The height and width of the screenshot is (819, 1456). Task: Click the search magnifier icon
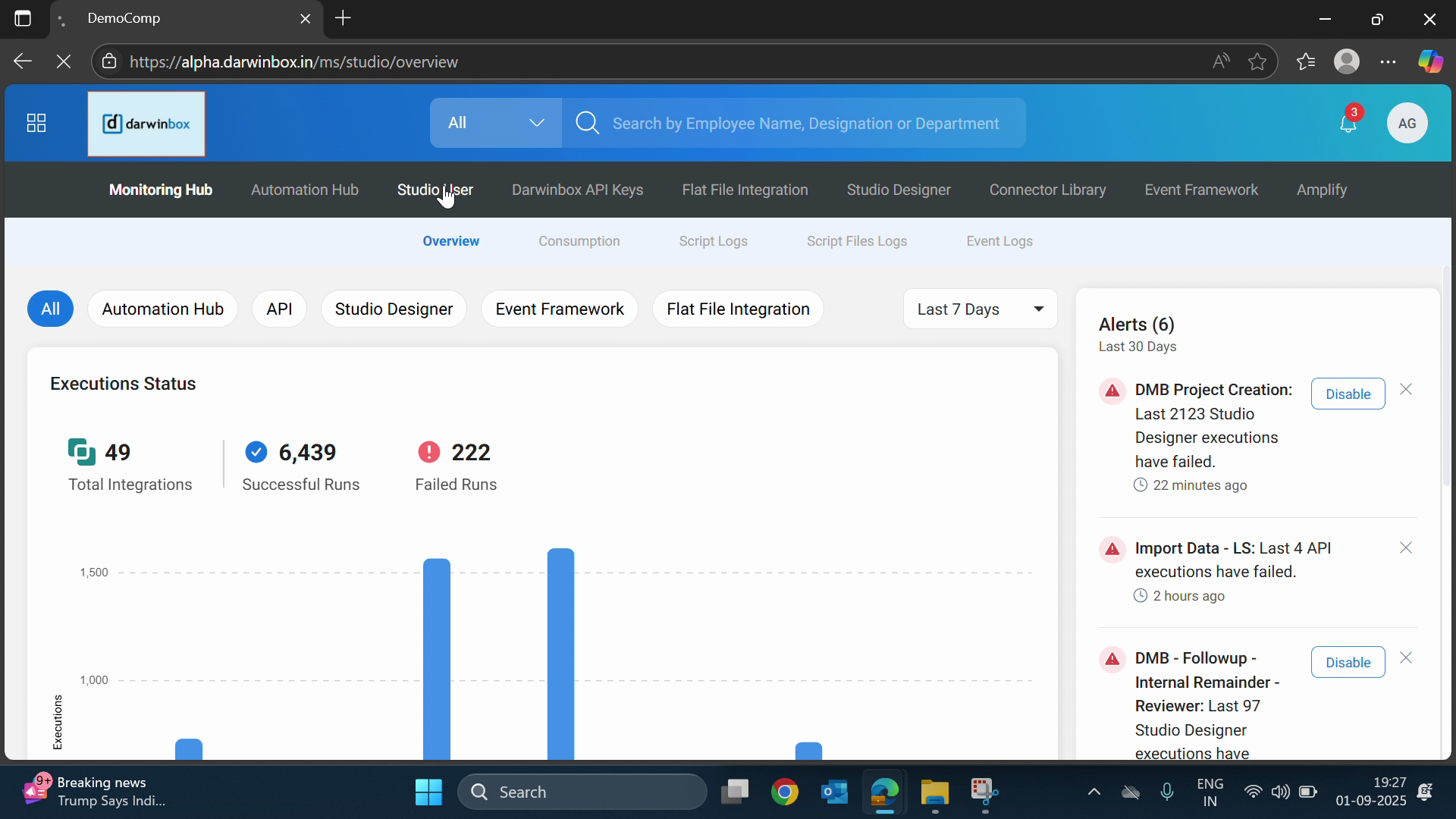pos(587,123)
